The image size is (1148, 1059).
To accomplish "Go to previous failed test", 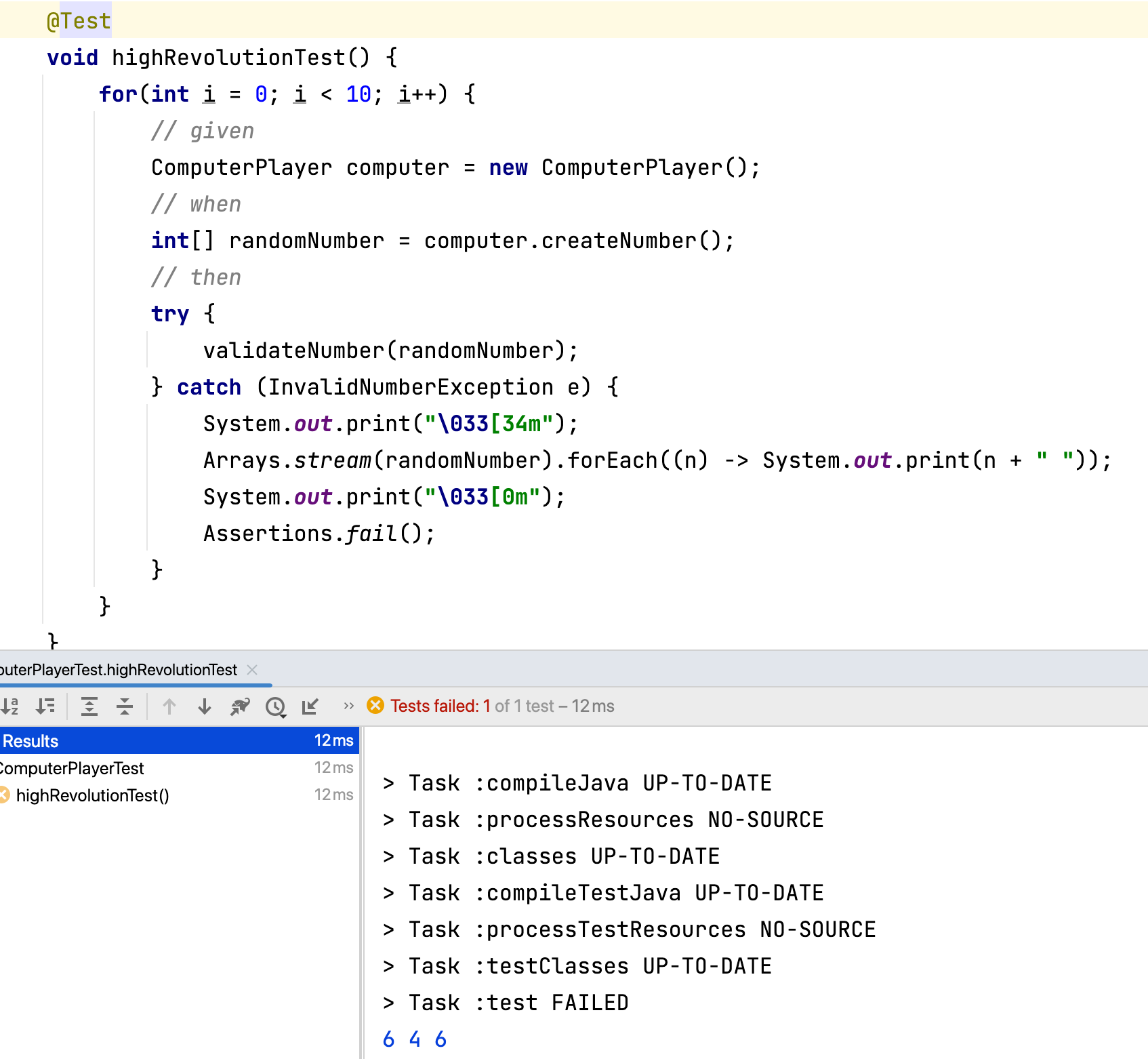I will click(x=169, y=706).
